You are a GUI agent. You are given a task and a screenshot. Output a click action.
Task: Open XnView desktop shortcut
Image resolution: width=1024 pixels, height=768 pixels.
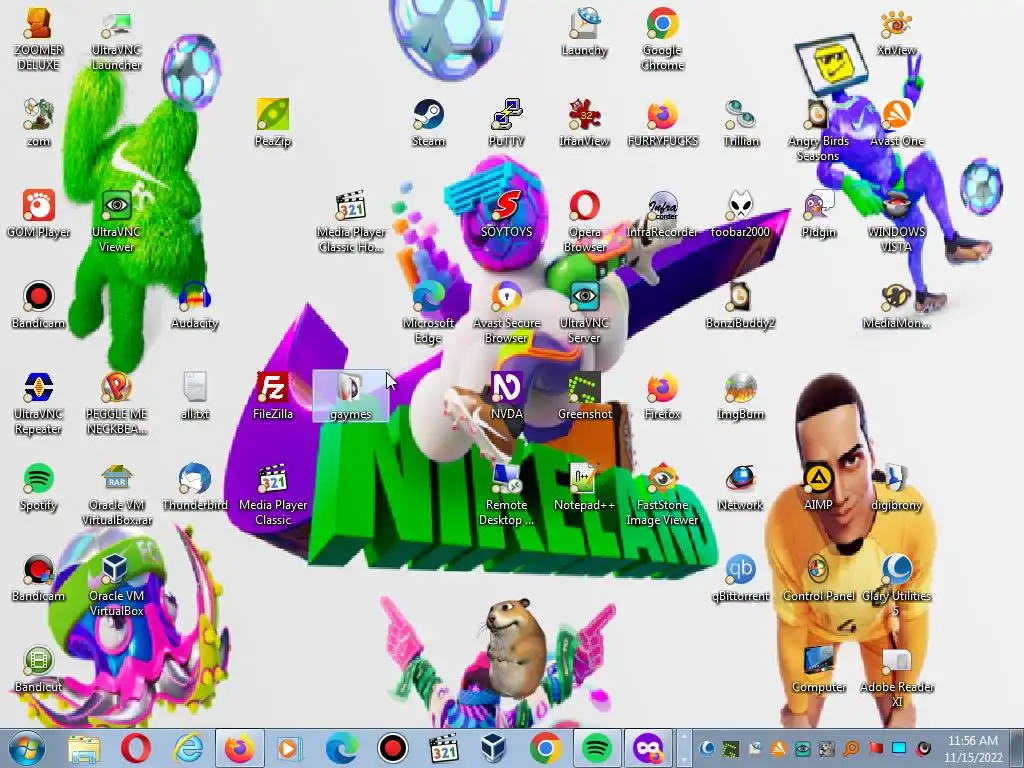896,31
